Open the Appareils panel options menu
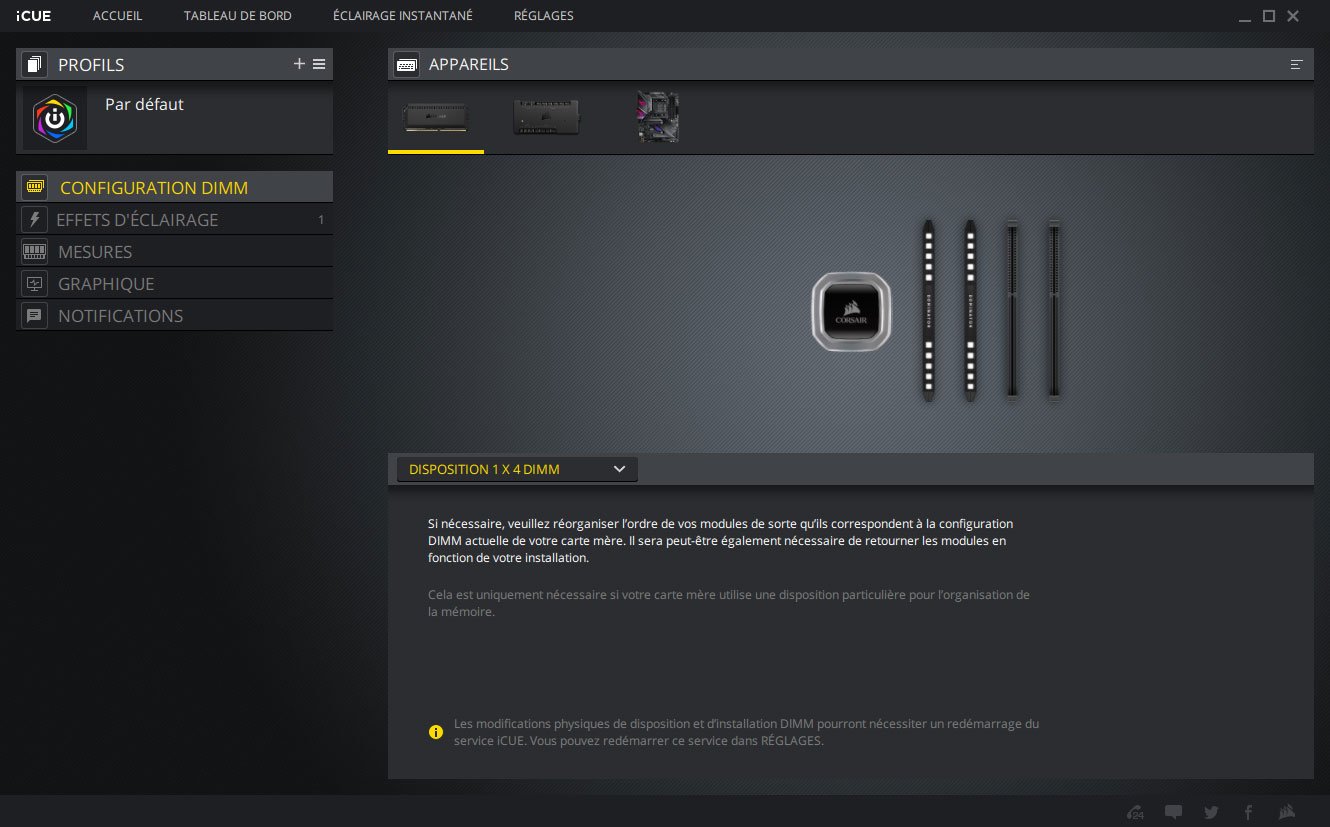 pyautogui.click(x=1297, y=64)
